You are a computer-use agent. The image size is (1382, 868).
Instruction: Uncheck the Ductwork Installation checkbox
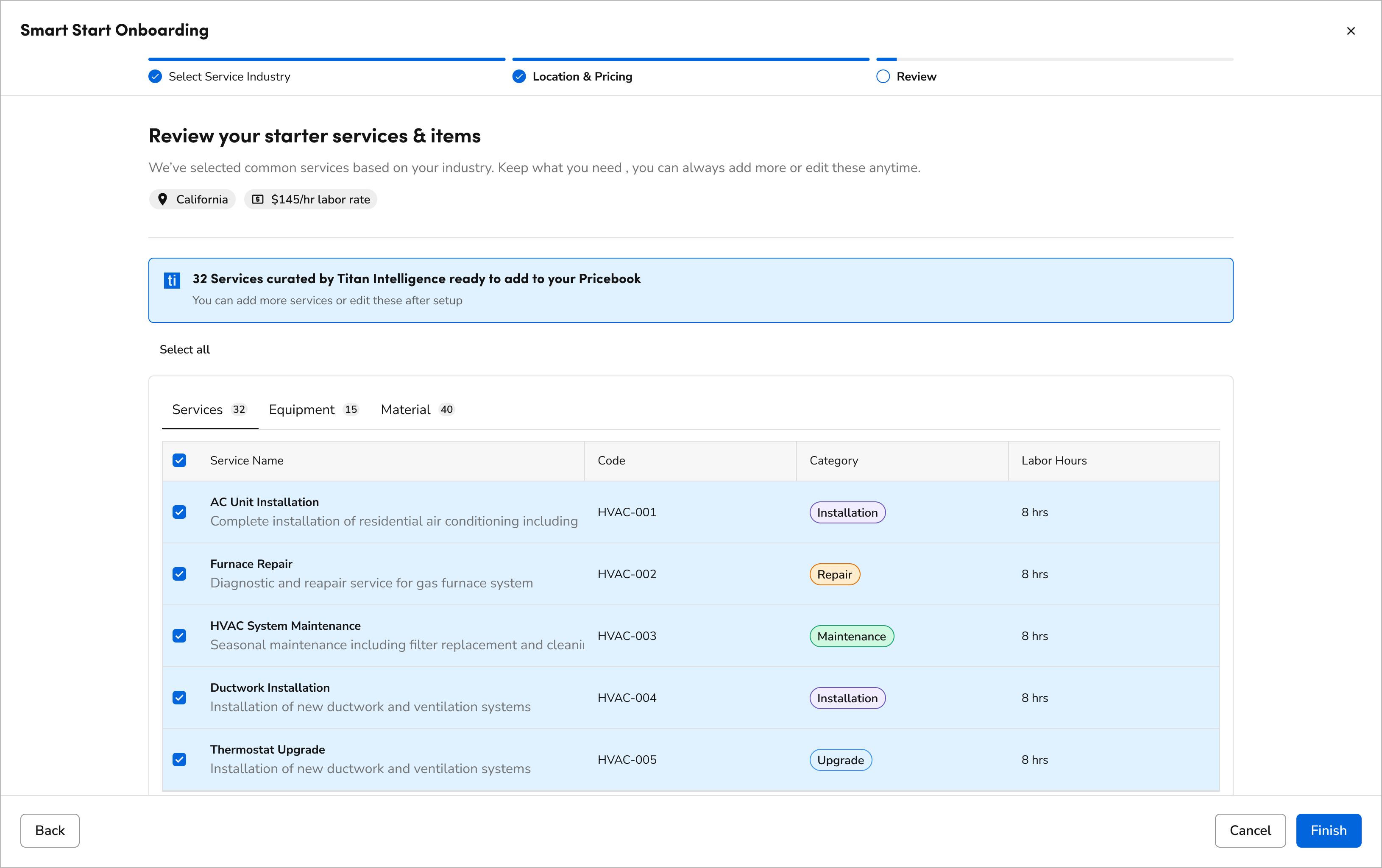(179, 698)
